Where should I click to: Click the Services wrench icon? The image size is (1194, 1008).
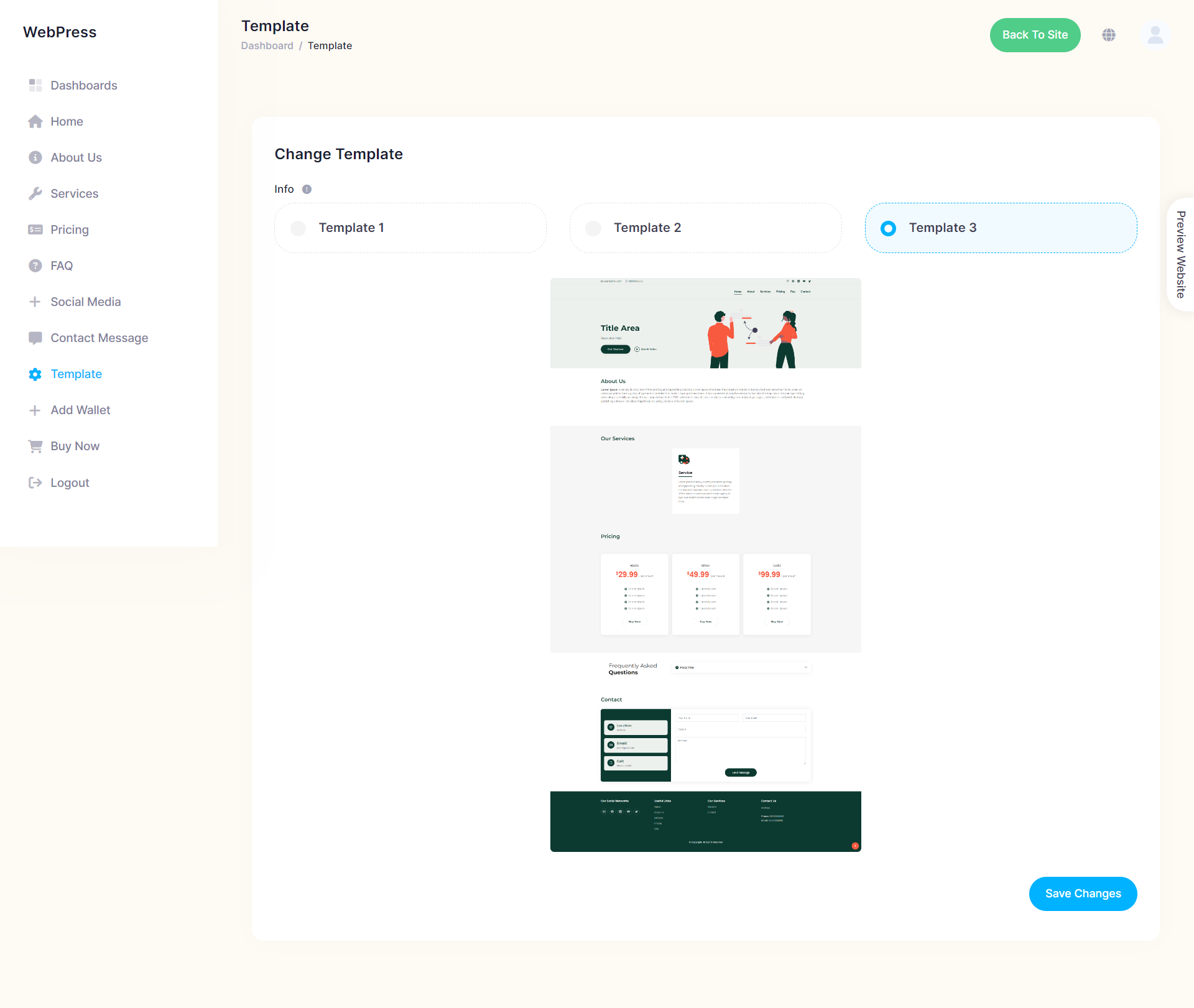35,193
